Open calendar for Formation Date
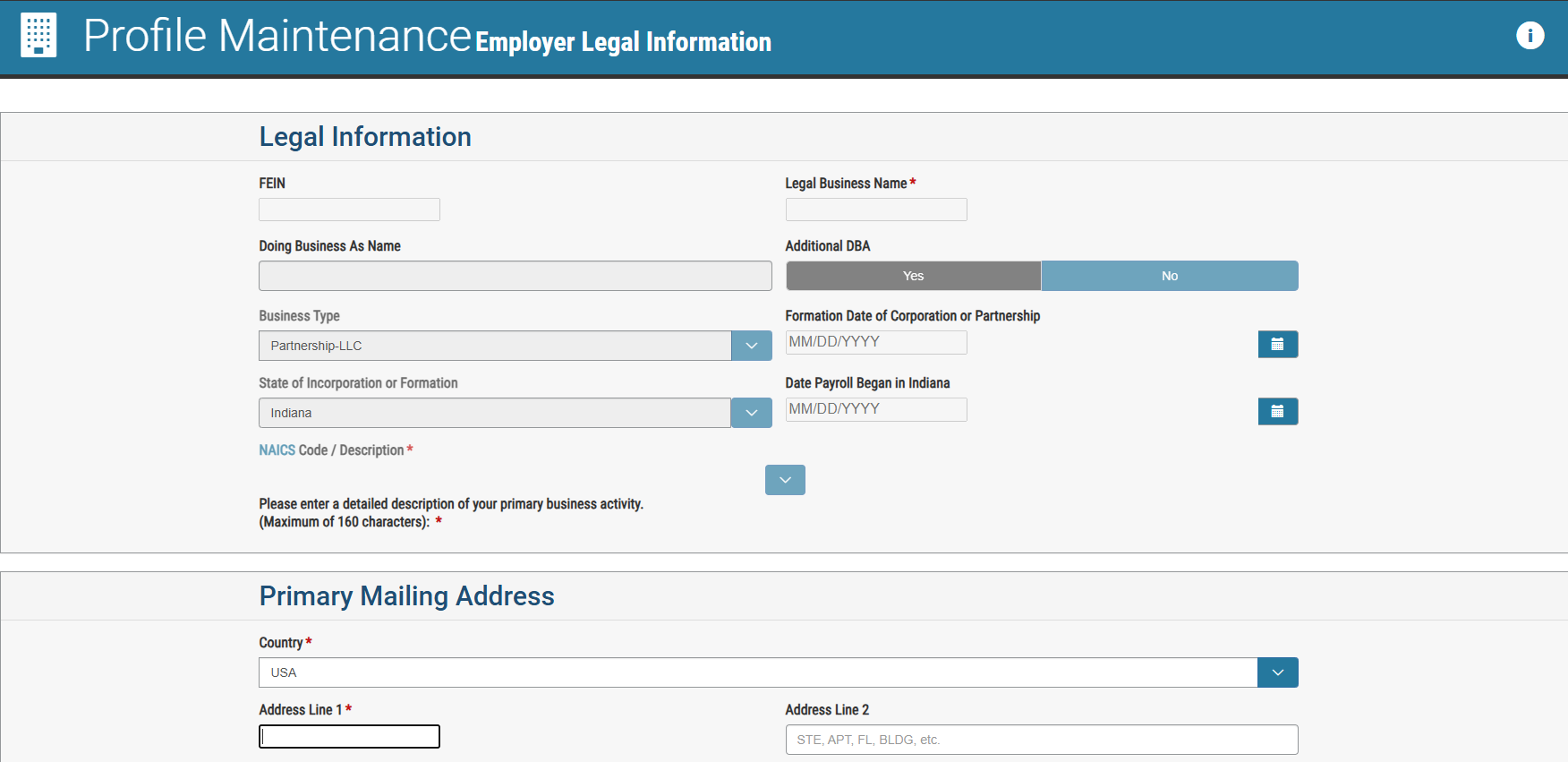1568x762 pixels. [1277, 344]
